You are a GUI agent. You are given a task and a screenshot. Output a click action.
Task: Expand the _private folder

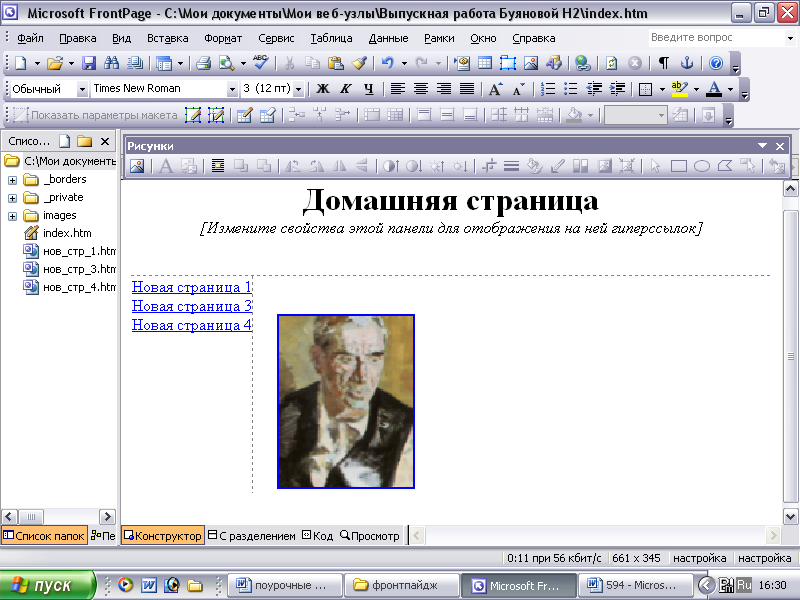click(13, 198)
